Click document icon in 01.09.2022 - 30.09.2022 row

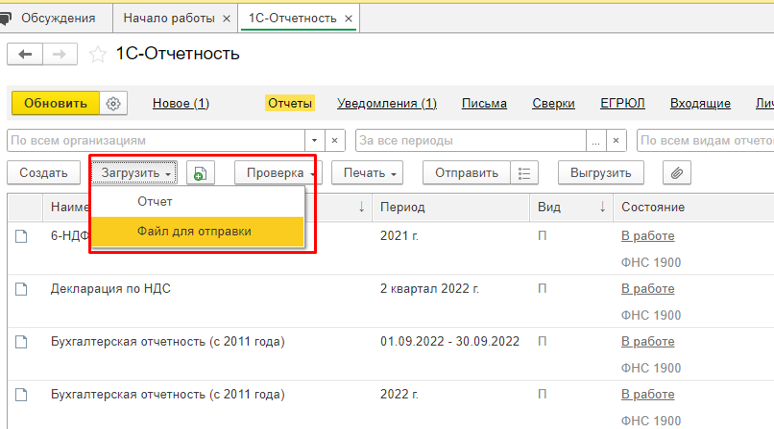click(21, 342)
